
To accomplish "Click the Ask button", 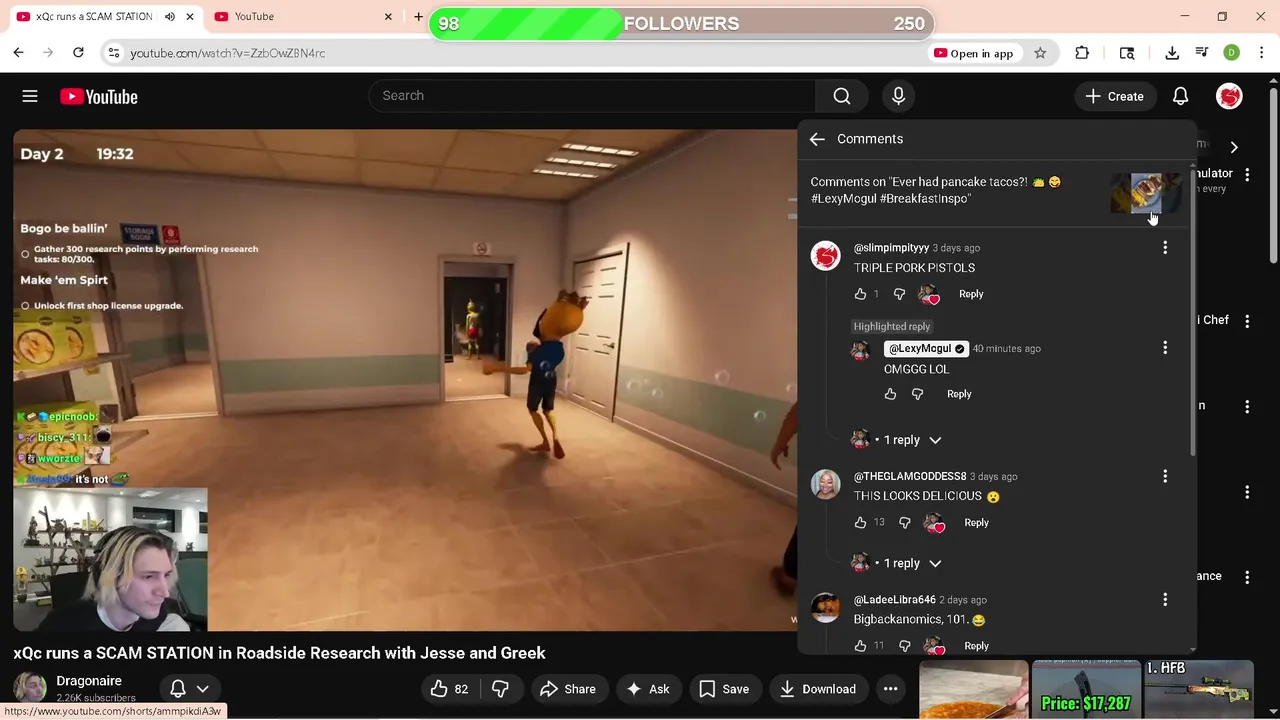I will (x=647, y=689).
